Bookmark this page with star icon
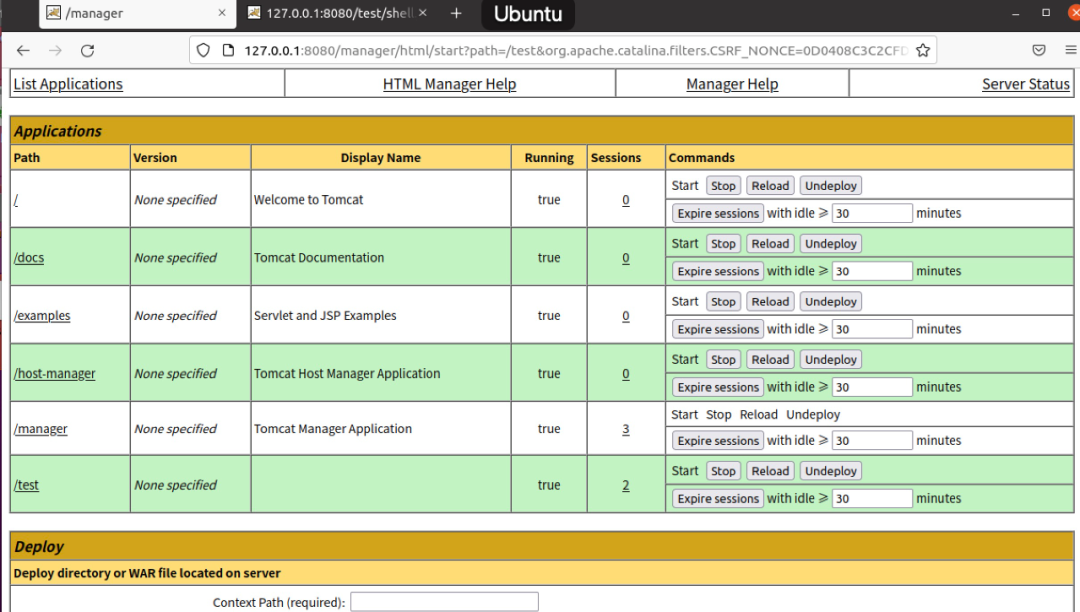The height and width of the screenshot is (612, 1080). [923, 50]
